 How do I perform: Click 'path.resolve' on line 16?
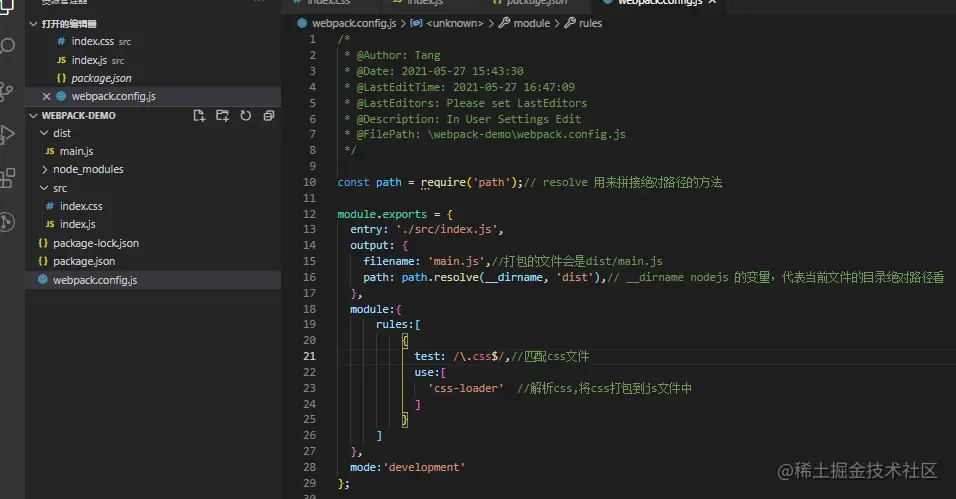(440, 278)
